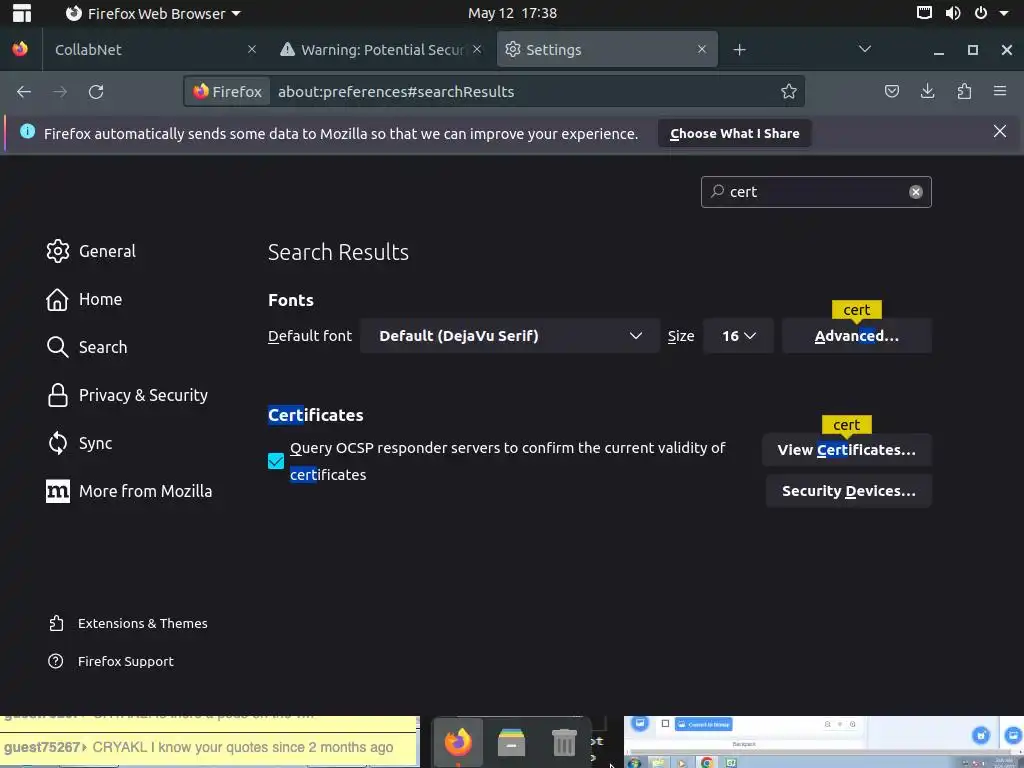The height and width of the screenshot is (768, 1024).
Task: Close the CollabNet tab
Action: coord(251,49)
